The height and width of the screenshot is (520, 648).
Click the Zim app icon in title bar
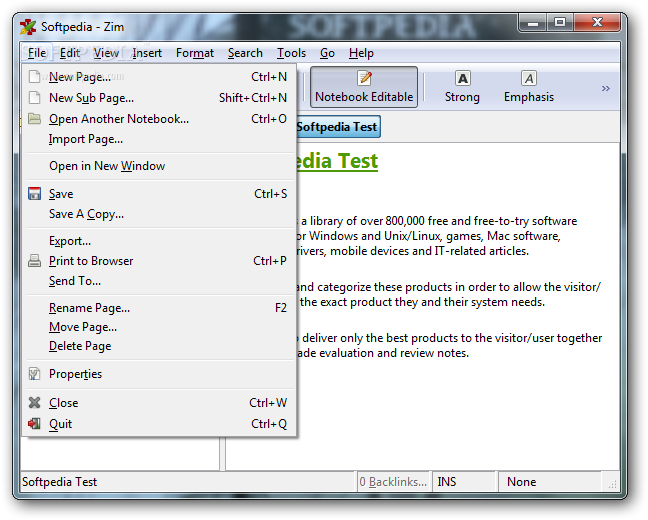point(28,27)
